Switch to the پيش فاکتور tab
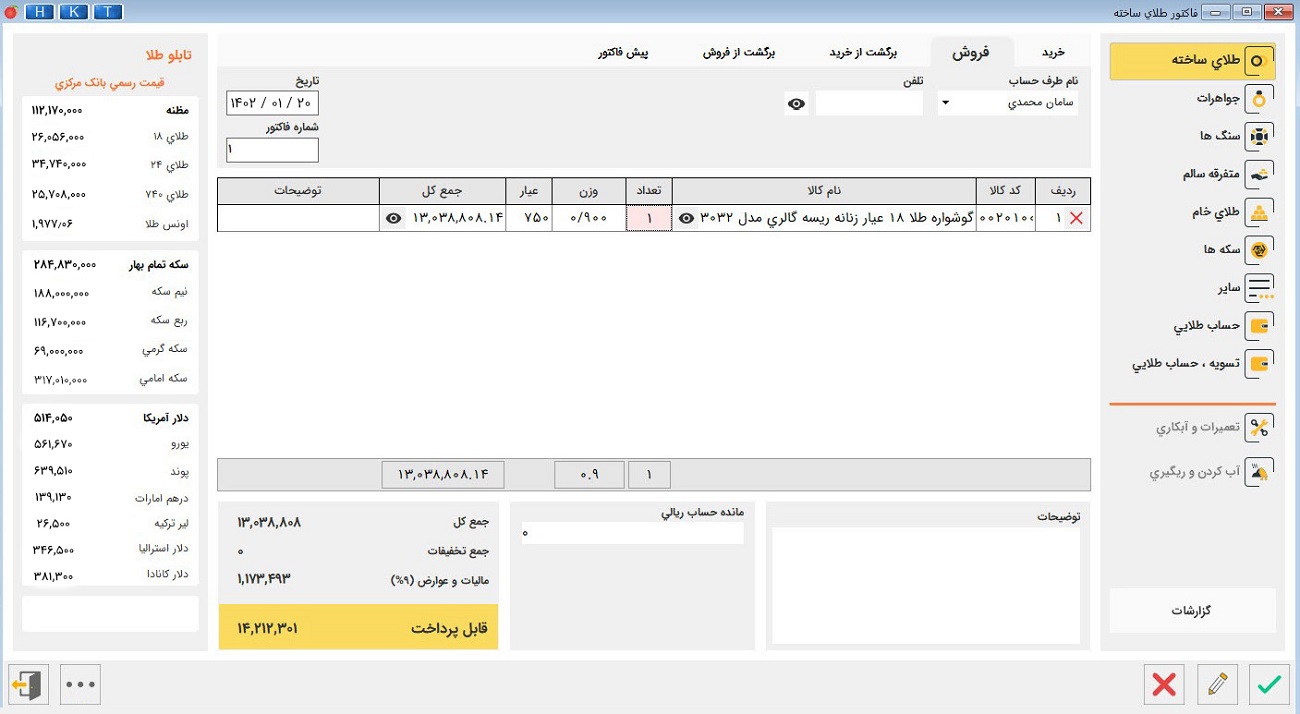Viewport: 1300px width, 714px height. pyautogui.click(x=623, y=52)
